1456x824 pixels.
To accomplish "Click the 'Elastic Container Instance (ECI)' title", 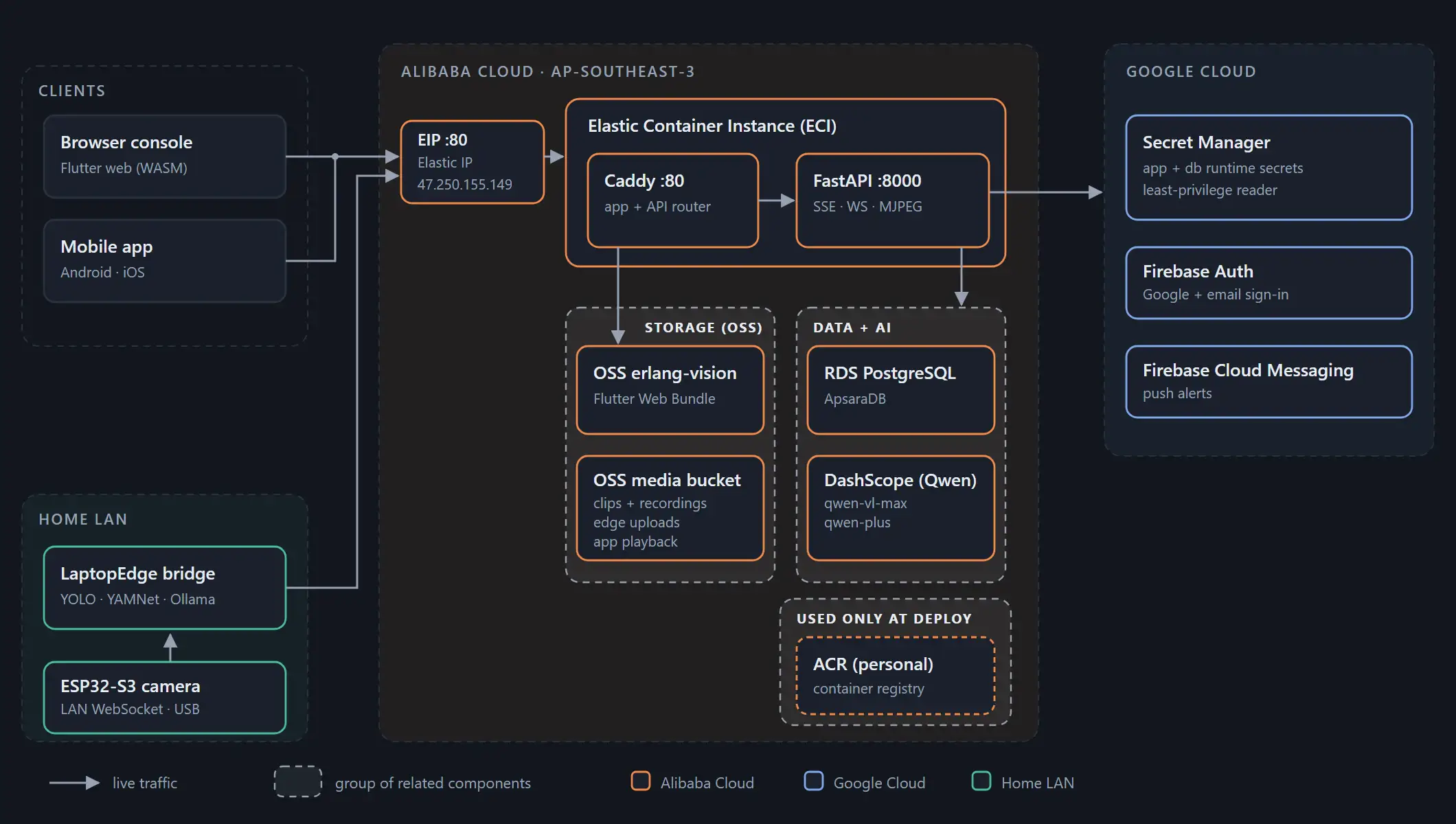I will click(x=712, y=126).
